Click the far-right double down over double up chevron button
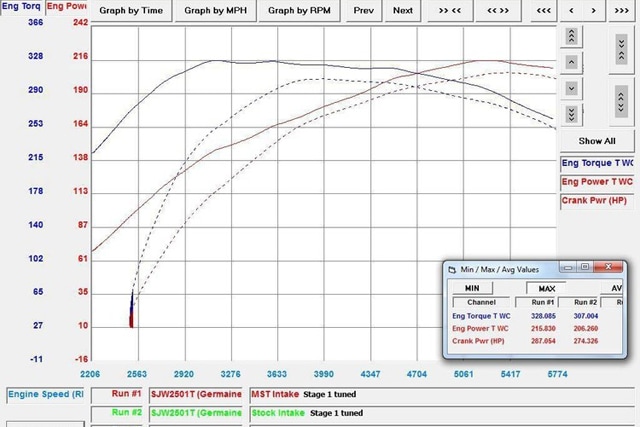Screen dimensions: 640x427 (x=621, y=49)
